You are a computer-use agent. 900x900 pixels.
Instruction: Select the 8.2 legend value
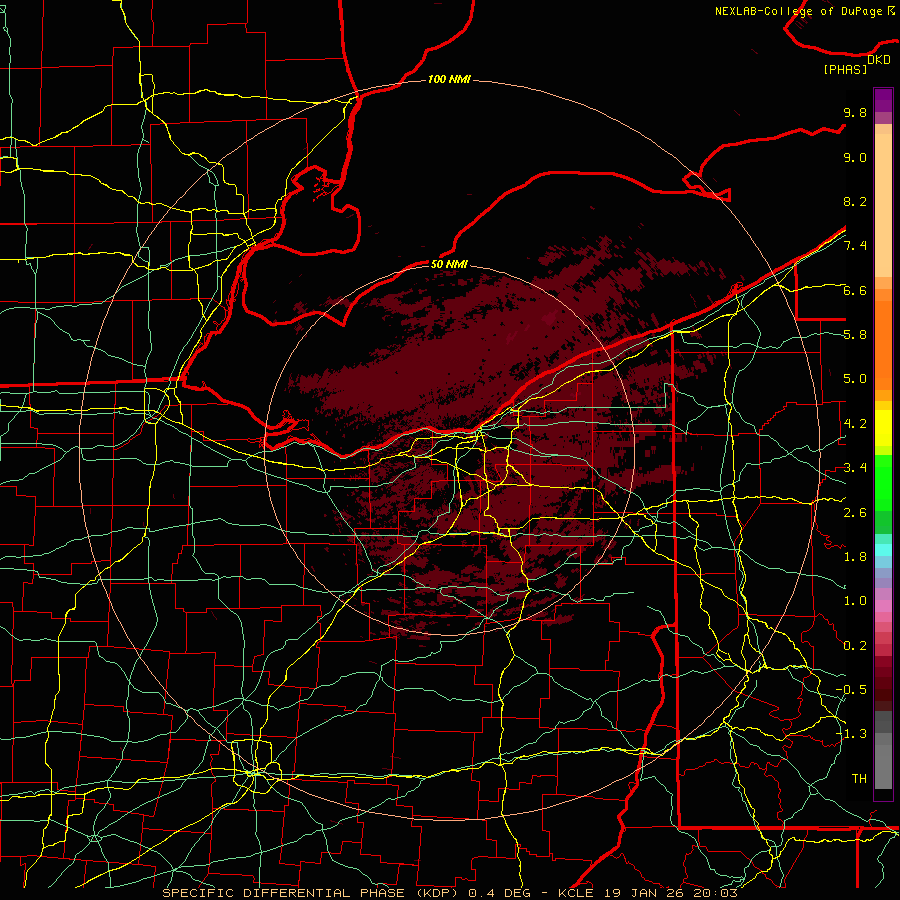point(855,201)
